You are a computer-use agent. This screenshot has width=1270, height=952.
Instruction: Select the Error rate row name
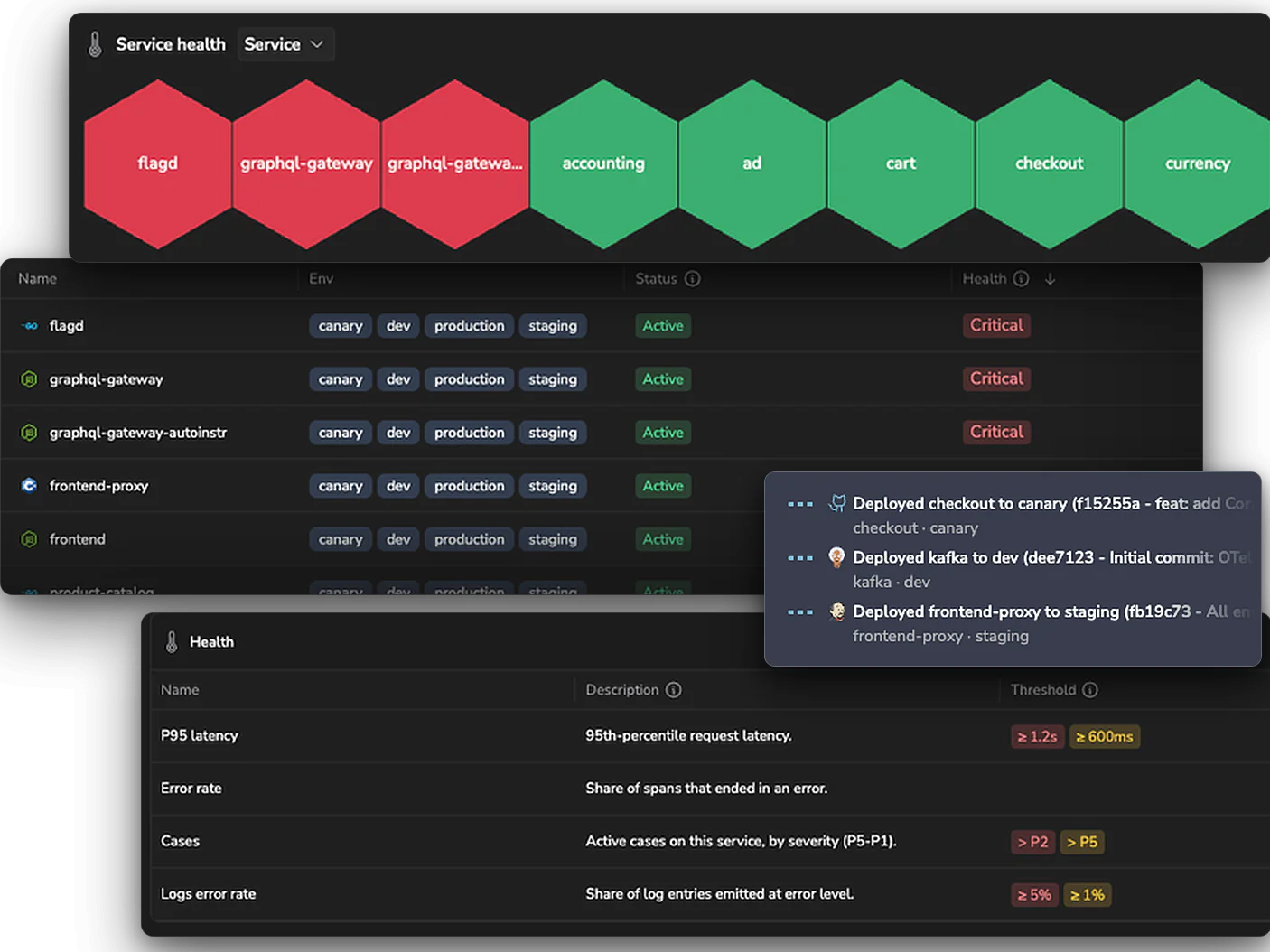(191, 789)
